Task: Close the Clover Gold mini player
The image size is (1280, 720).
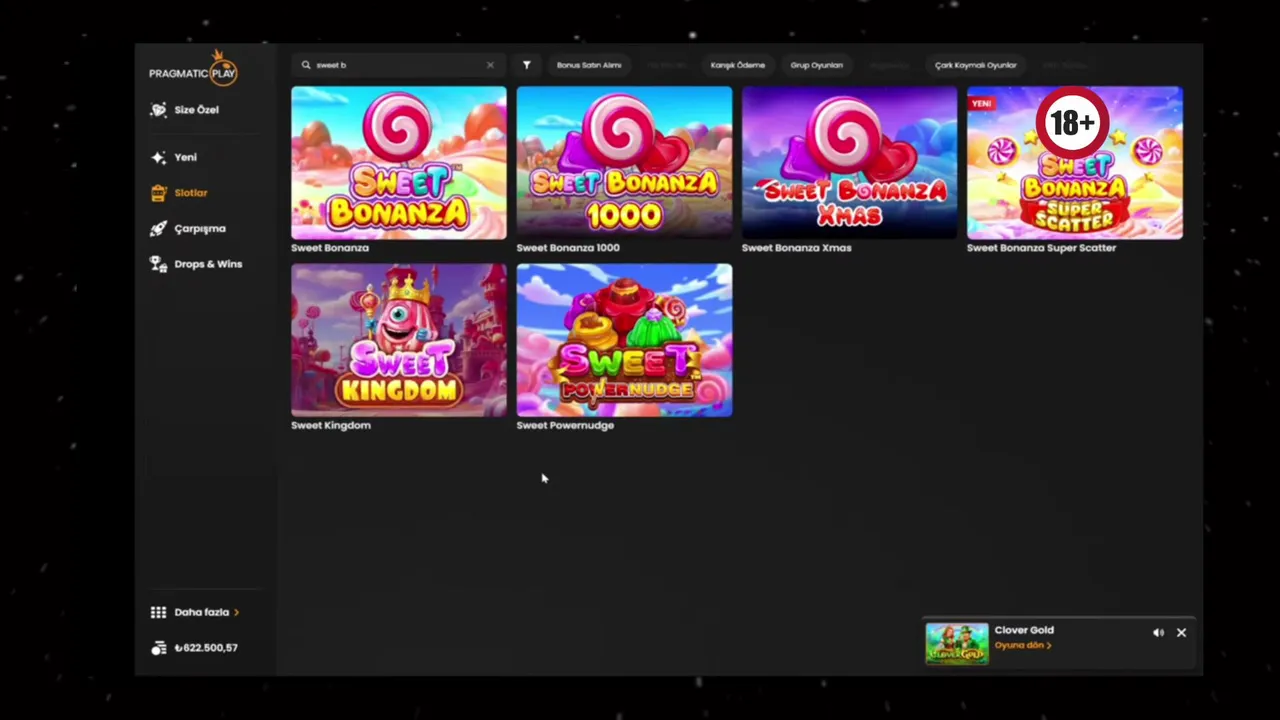Action: 1181,633
